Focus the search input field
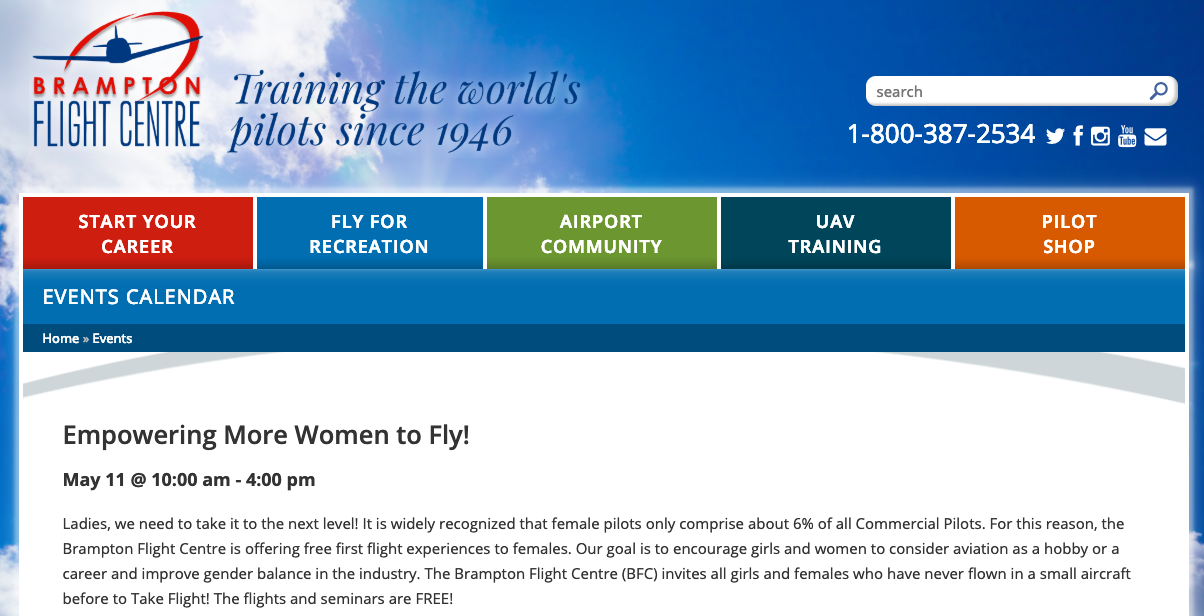 (x=1008, y=91)
